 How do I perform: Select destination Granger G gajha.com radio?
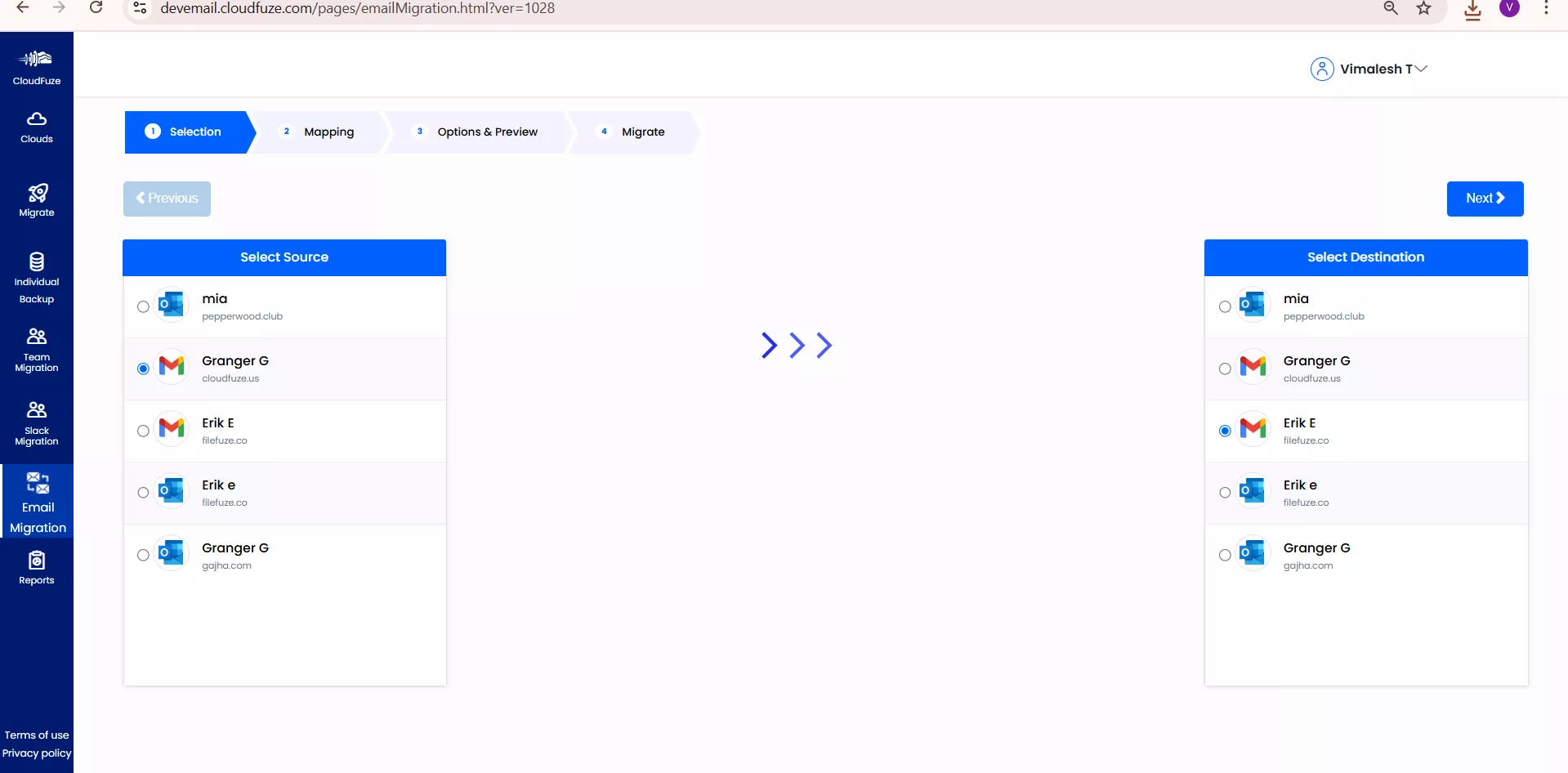coord(1225,556)
